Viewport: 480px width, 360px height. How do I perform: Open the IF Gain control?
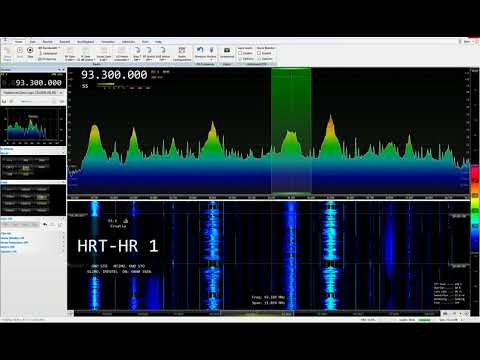(x=86, y=53)
